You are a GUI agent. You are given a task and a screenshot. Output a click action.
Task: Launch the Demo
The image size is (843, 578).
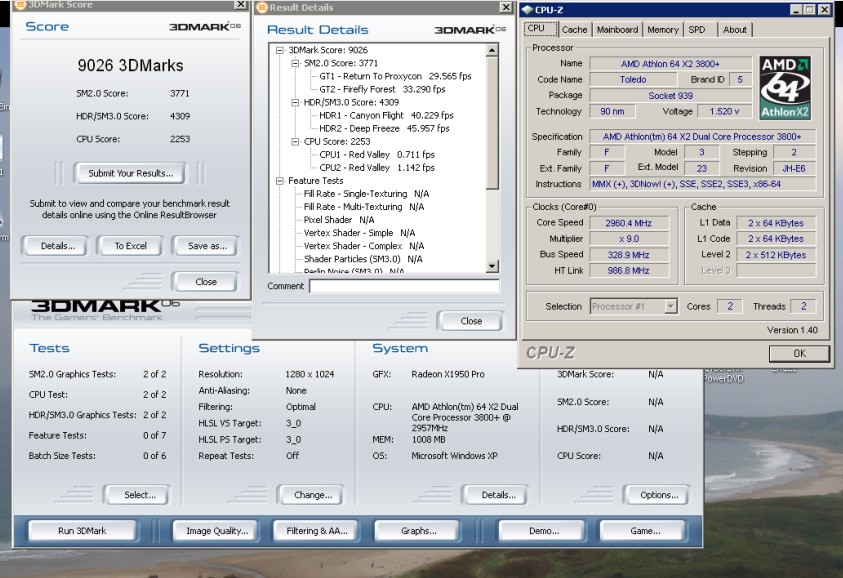(x=544, y=531)
